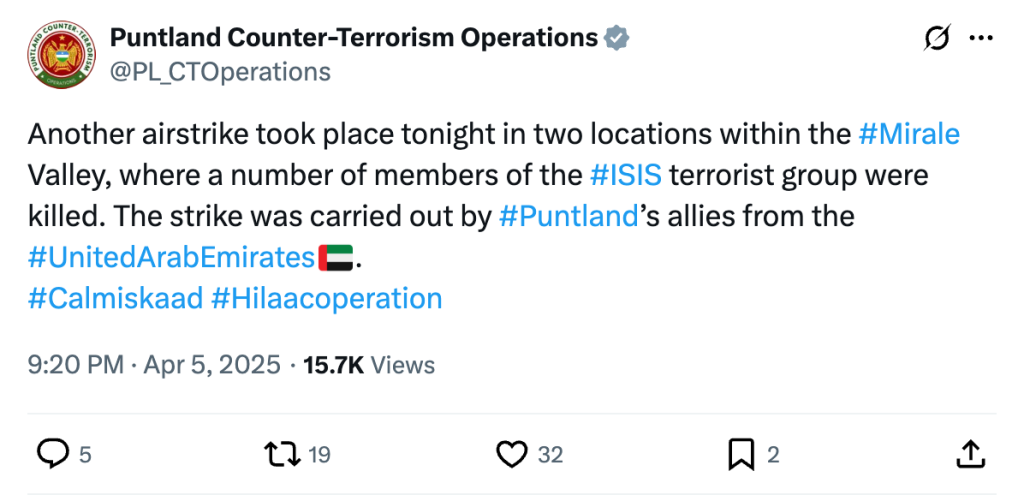Image resolution: width=1024 pixels, height=495 pixels.
Task: Bookmark this post
Action: click(740, 454)
